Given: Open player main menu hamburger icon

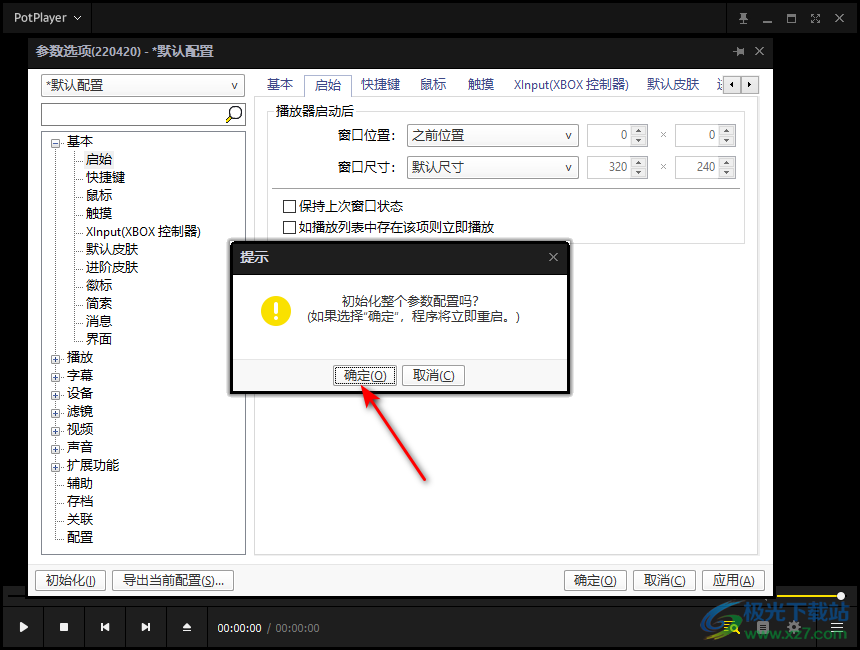Looking at the screenshot, I should point(836,627).
